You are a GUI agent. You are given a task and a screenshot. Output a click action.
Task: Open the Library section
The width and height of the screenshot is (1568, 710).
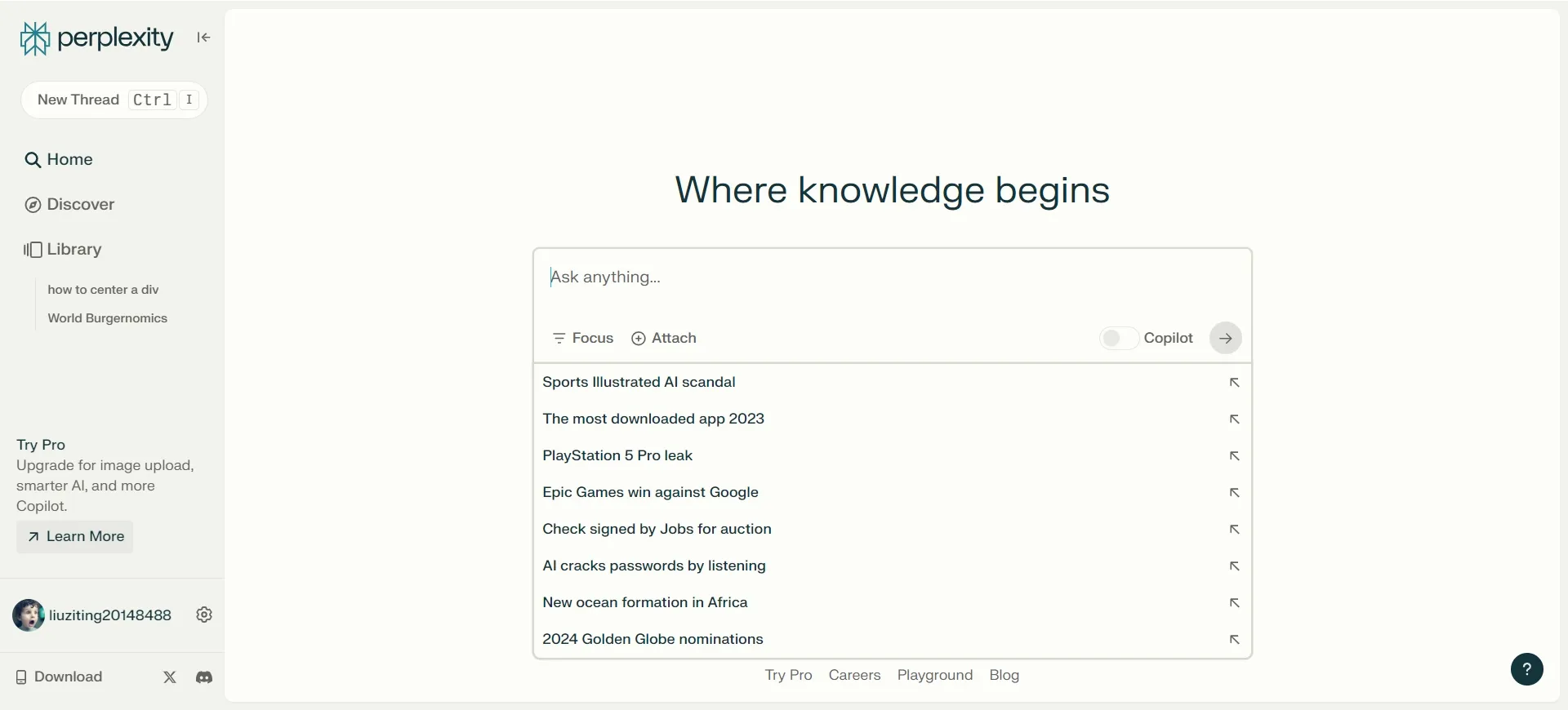tap(63, 250)
